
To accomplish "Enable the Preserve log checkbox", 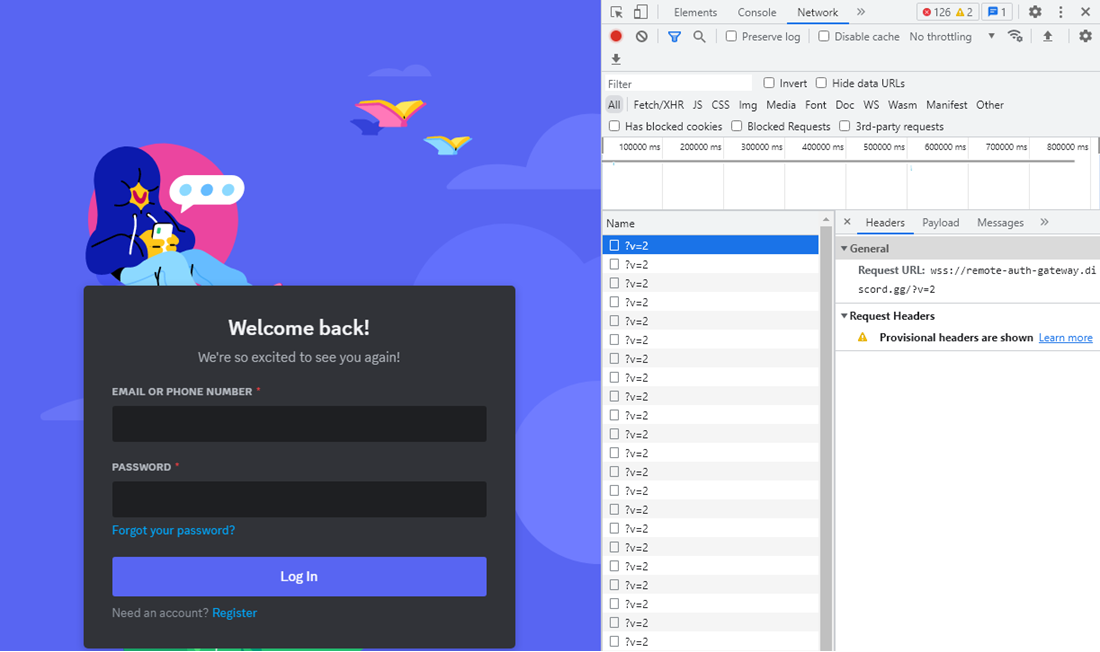I will (x=731, y=36).
